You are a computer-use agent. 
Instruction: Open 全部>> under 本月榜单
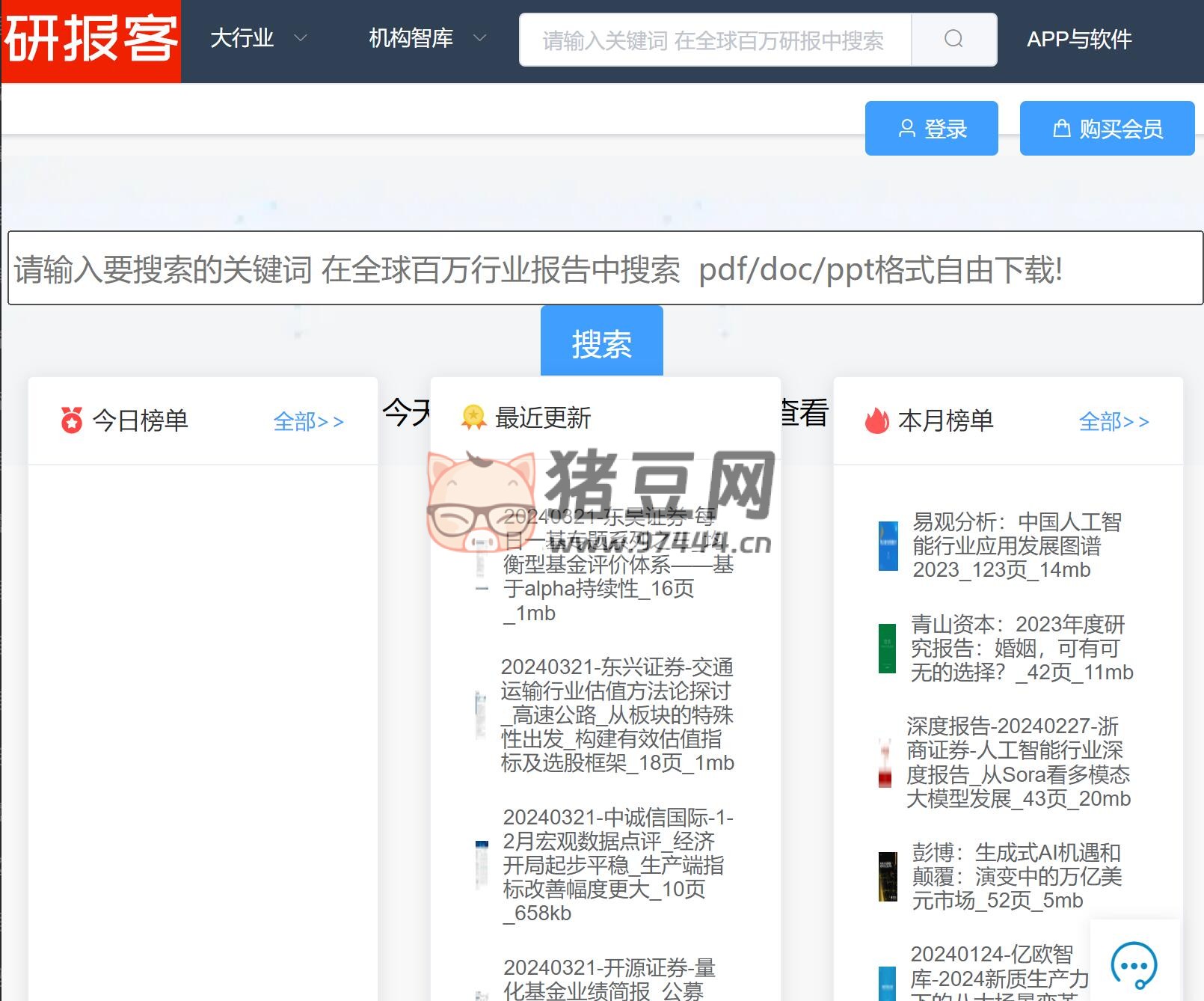tap(1114, 421)
